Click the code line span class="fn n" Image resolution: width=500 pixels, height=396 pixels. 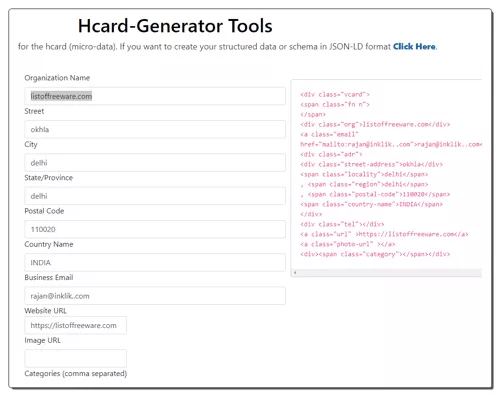click(x=335, y=104)
